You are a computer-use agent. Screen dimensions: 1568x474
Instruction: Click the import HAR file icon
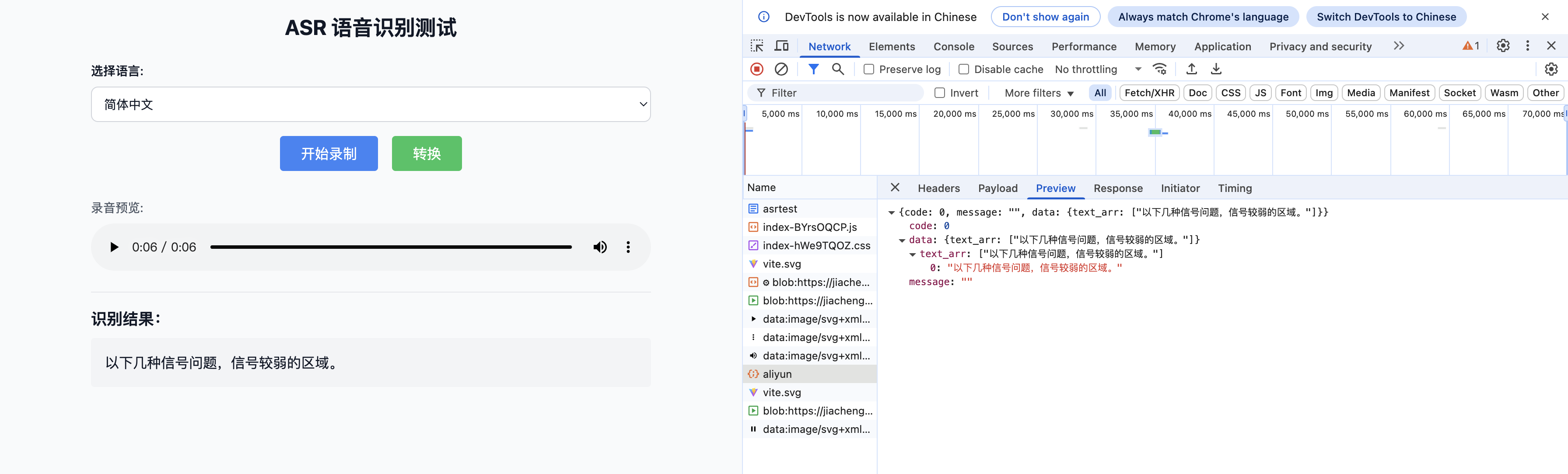point(1191,70)
